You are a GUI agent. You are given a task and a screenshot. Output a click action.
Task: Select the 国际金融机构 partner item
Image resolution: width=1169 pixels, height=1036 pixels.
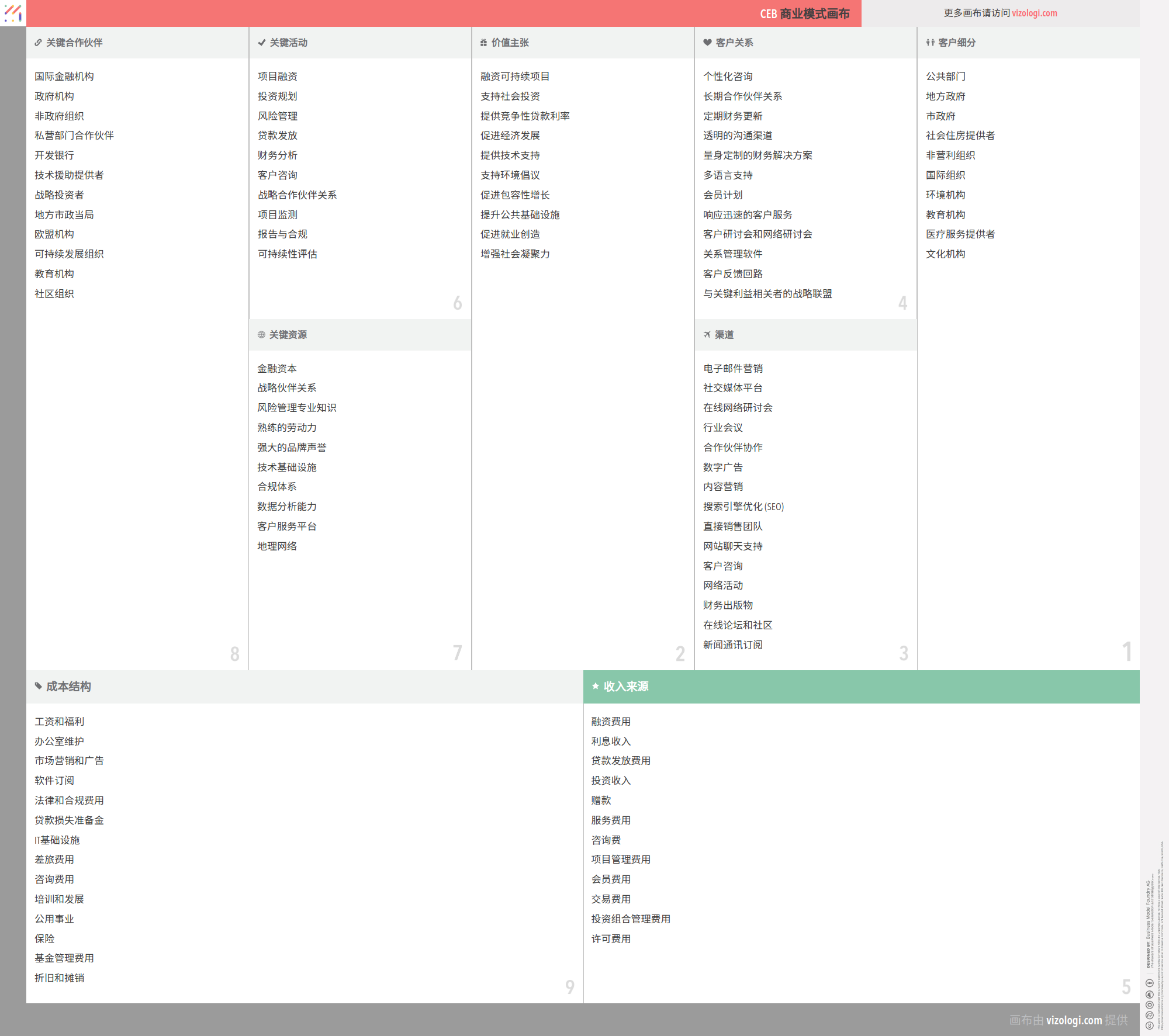[64, 77]
